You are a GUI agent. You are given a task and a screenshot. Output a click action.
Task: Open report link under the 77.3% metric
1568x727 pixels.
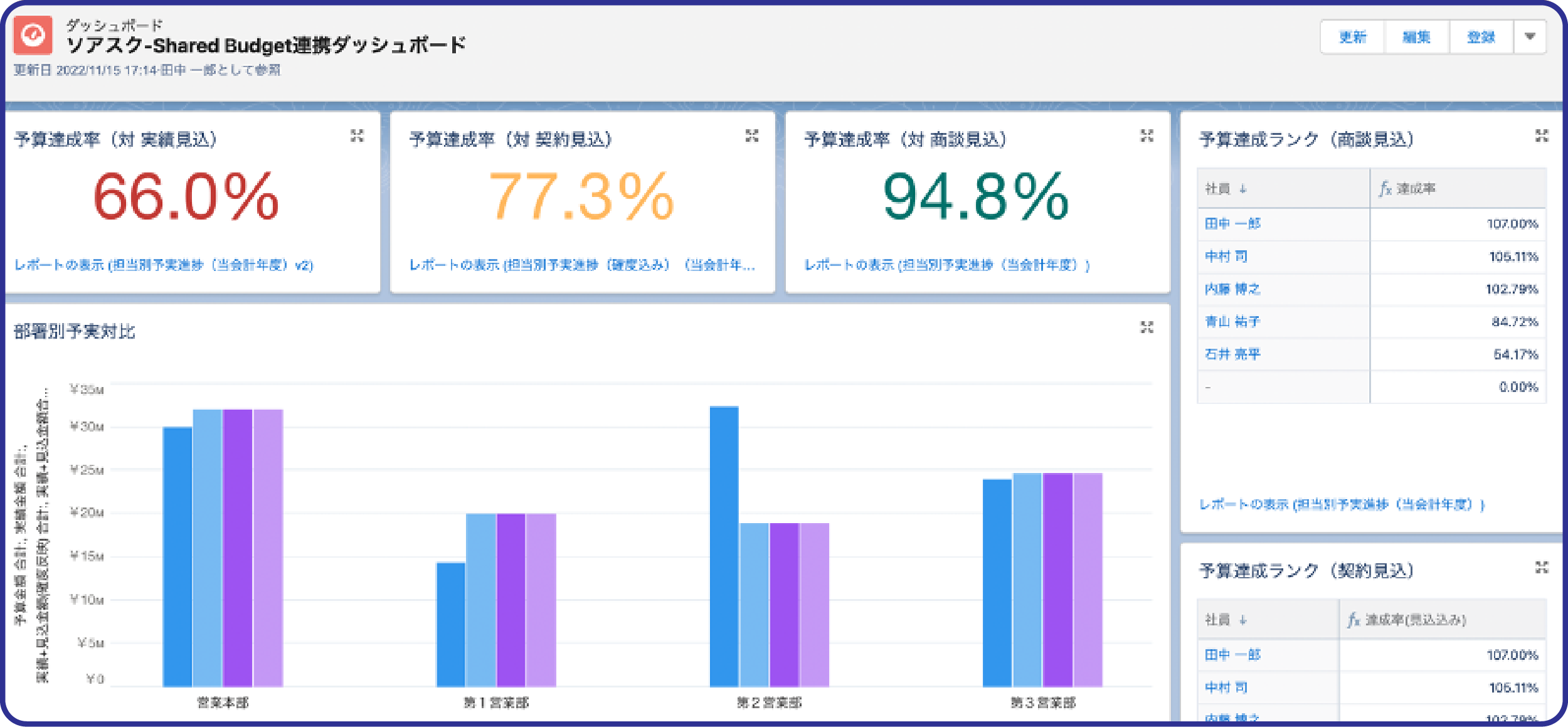pyautogui.click(x=582, y=265)
